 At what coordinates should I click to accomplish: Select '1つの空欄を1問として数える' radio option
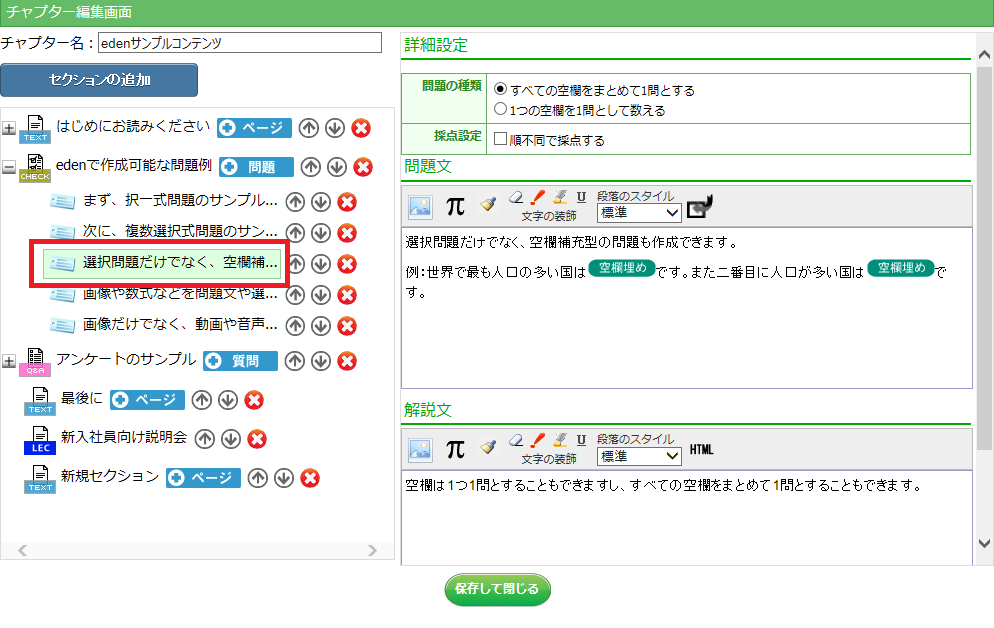click(x=501, y=110)
